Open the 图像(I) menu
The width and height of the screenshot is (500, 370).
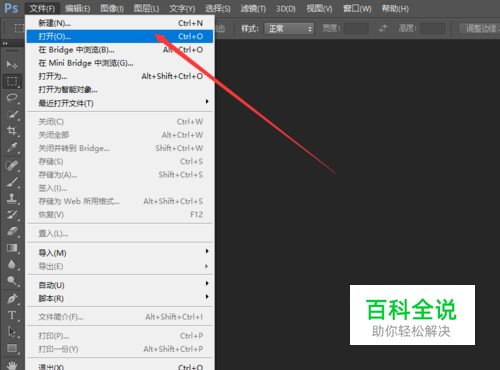pyautogui.click(x=112, y=8)
